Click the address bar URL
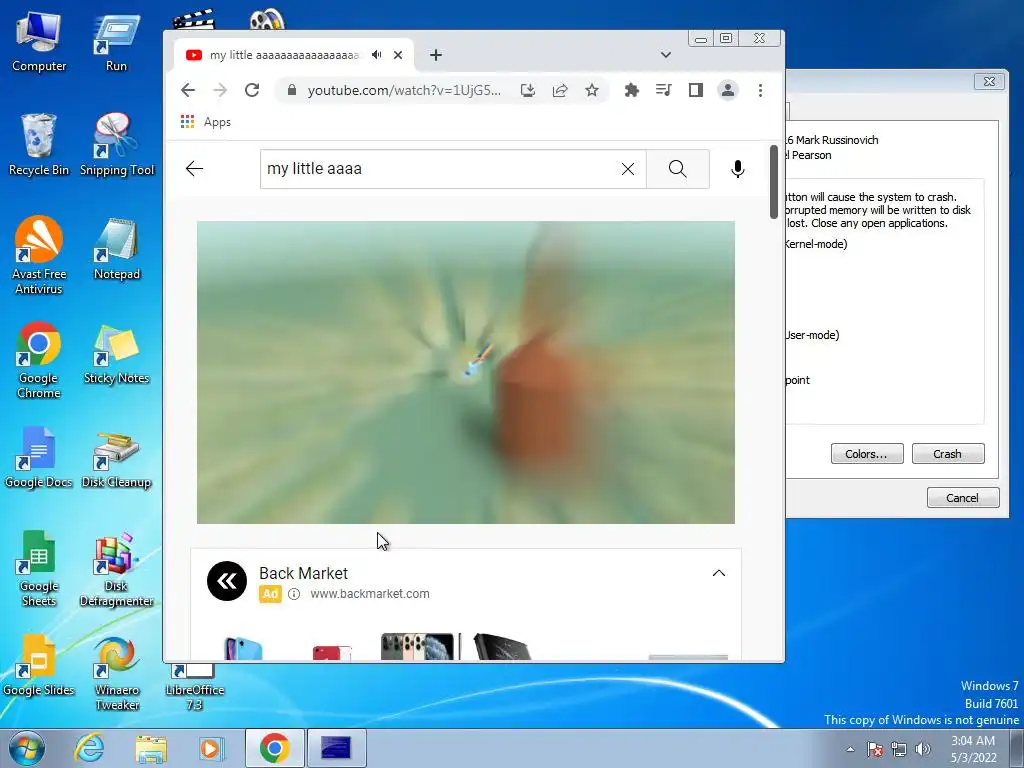 point(404,90)
